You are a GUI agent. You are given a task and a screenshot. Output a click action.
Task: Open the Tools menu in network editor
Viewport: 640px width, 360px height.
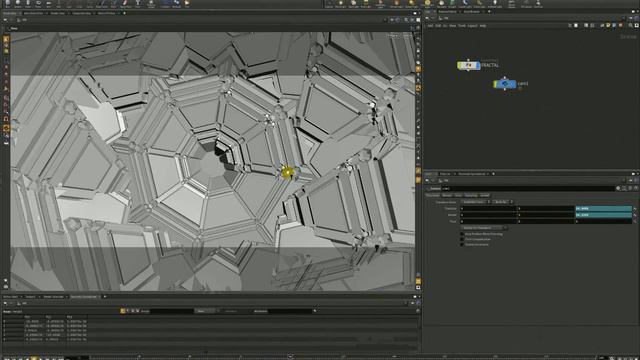tap(461, 26)
